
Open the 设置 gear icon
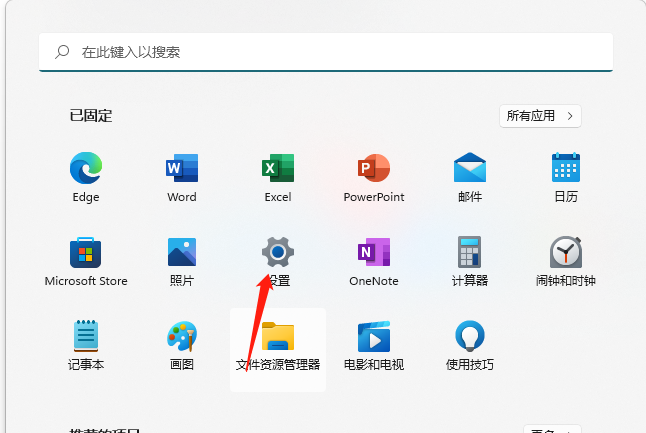[278, 252]
